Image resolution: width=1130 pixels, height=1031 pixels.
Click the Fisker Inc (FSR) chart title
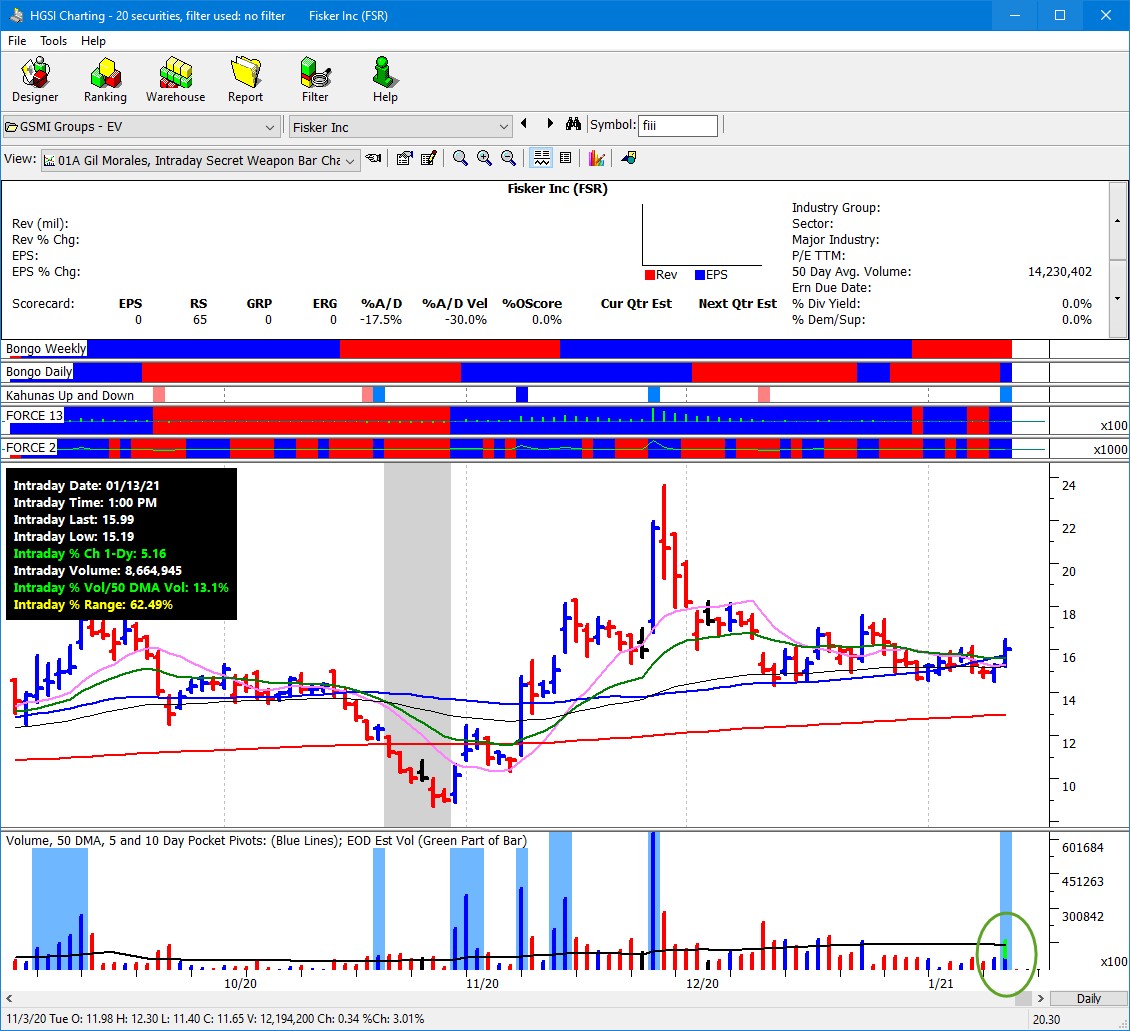click(557, 189)
